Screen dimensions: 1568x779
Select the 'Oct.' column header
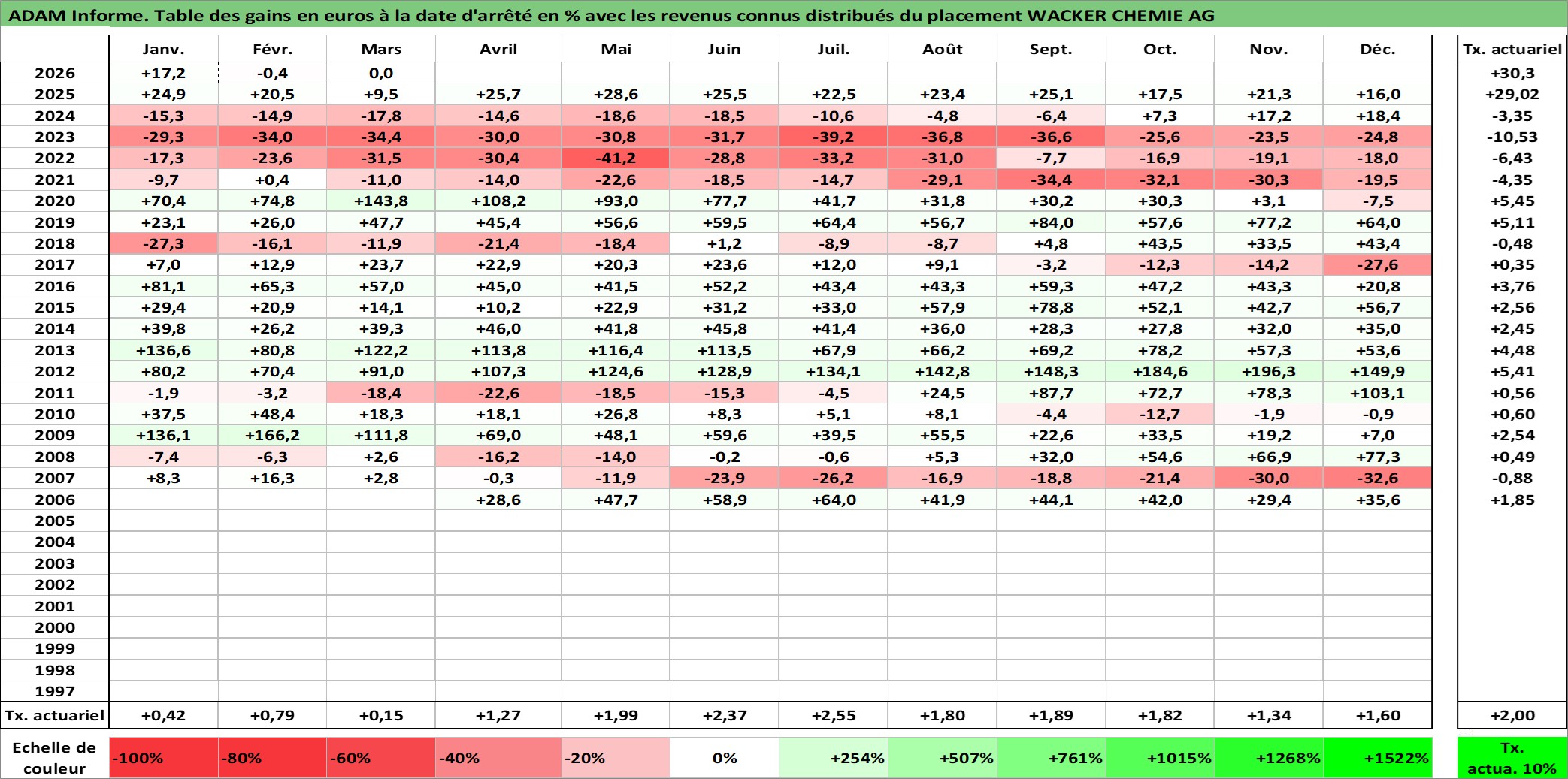tap(1160, 49)
